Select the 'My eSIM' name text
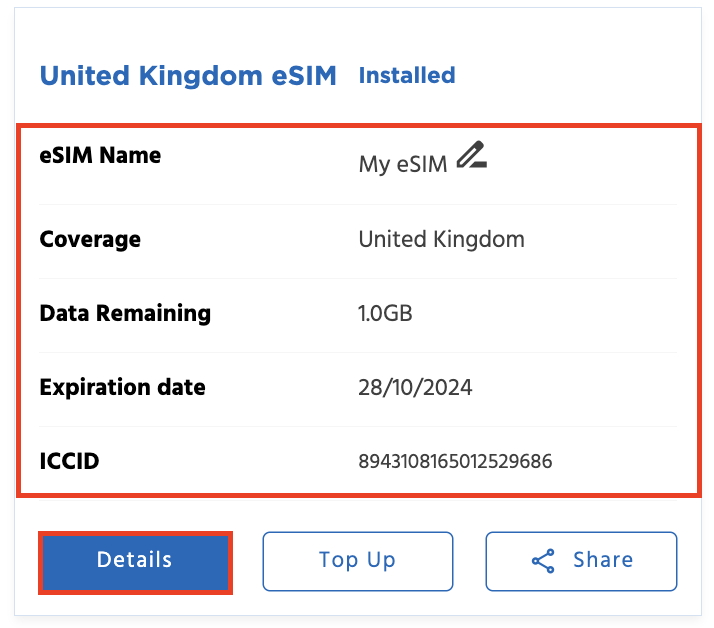 [x=403, y=165]
